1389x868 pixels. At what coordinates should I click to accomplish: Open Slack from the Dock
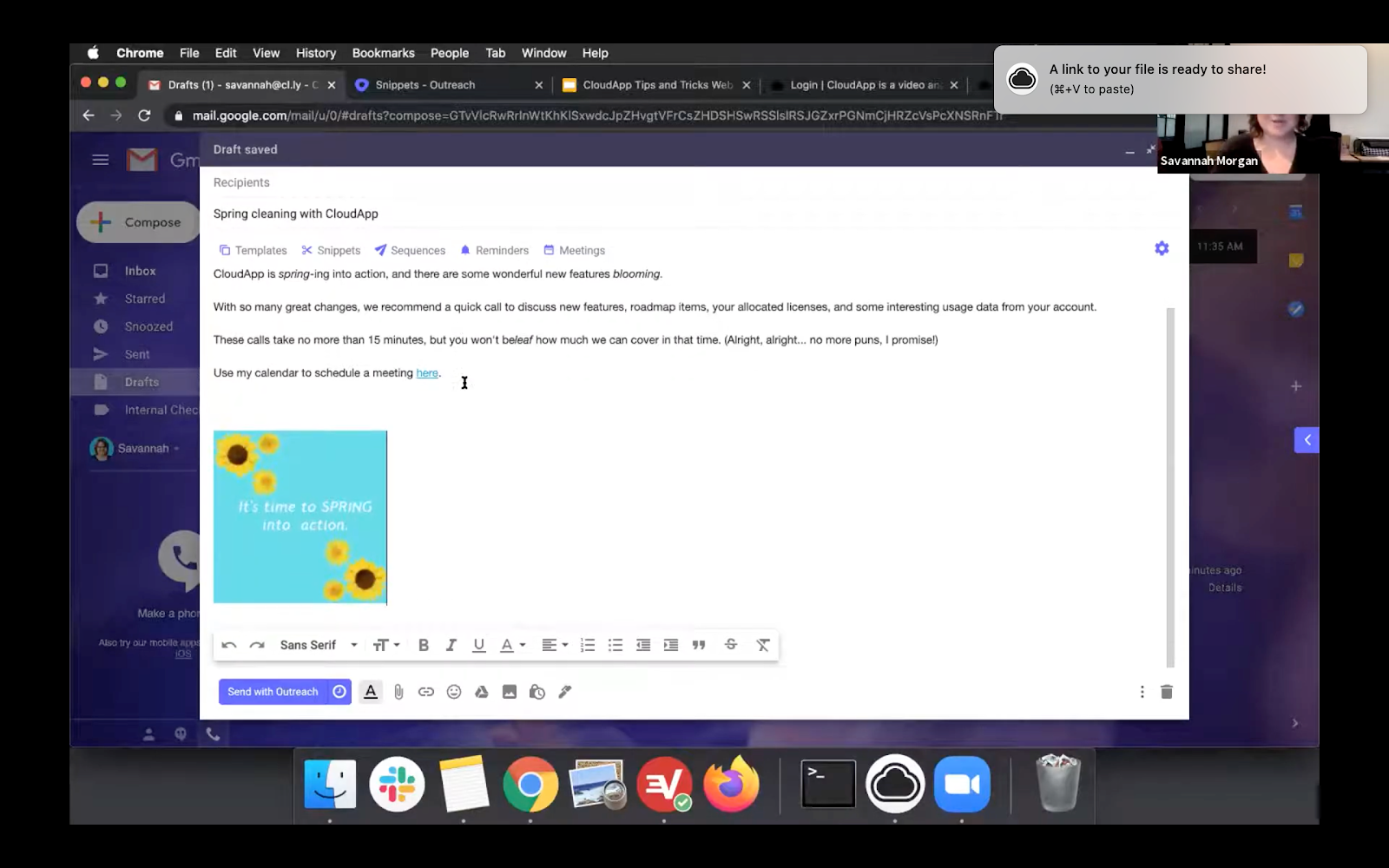pos(397,785)
